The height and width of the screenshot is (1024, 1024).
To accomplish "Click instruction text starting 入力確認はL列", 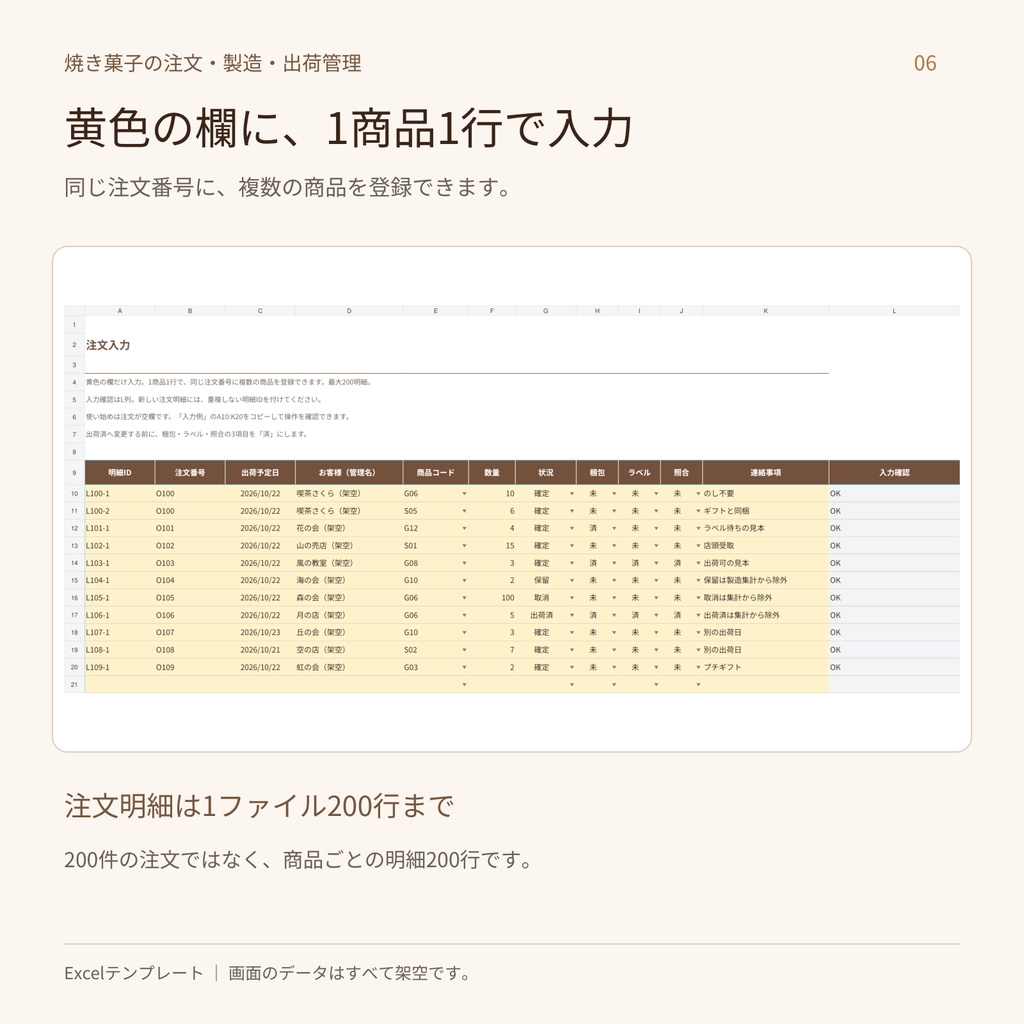I will 204,399.
